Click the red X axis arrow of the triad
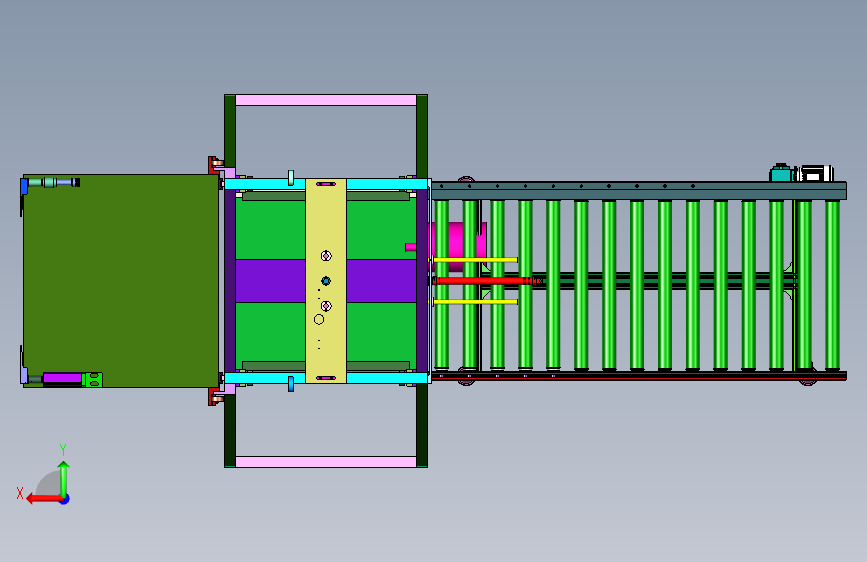 click(x=43, y=499)
